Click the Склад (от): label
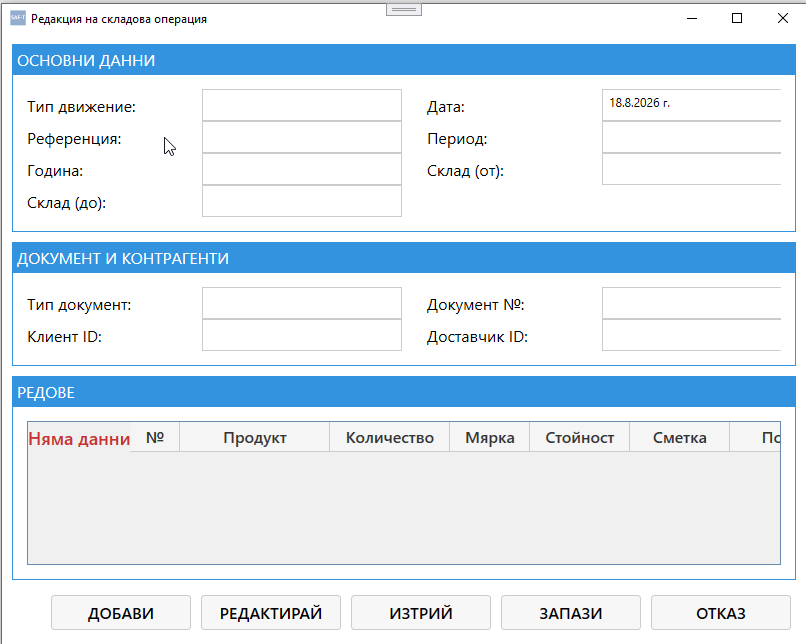 465,171
